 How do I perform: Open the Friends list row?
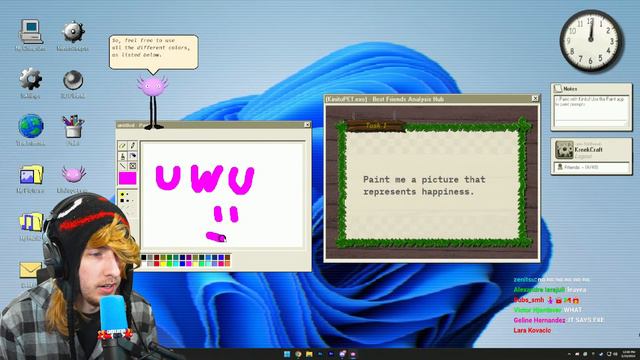pos(591,167)
